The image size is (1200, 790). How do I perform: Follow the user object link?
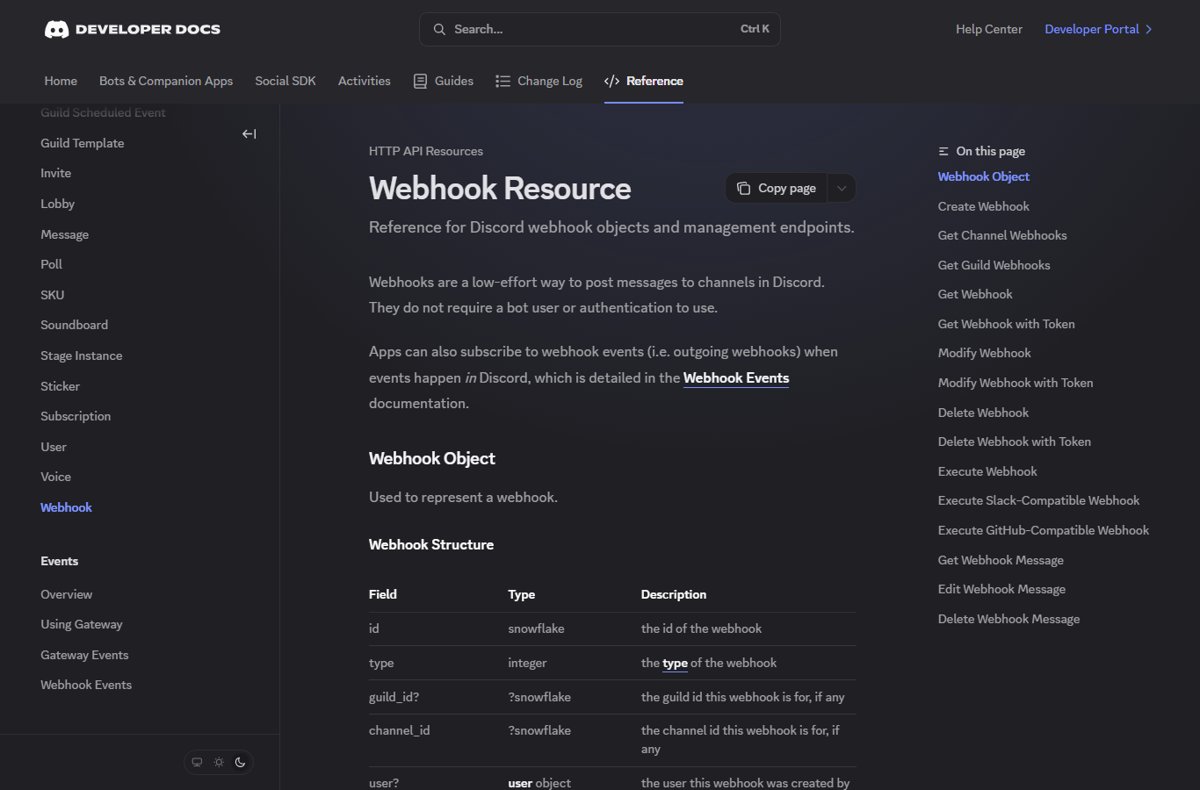(520, 783)
